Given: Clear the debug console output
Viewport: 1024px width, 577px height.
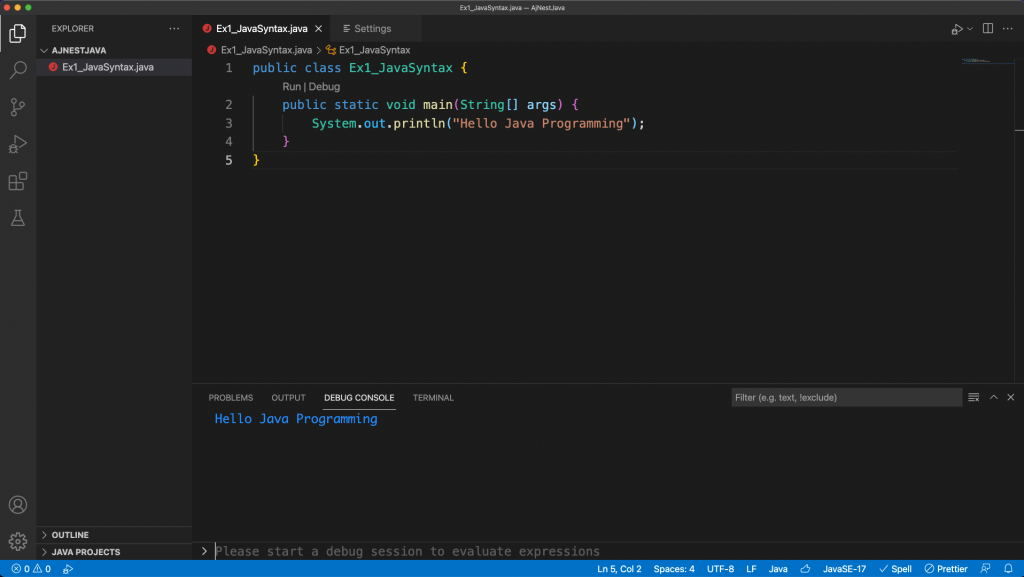Looking at the screenshot, I should click(x=974, y=397).
